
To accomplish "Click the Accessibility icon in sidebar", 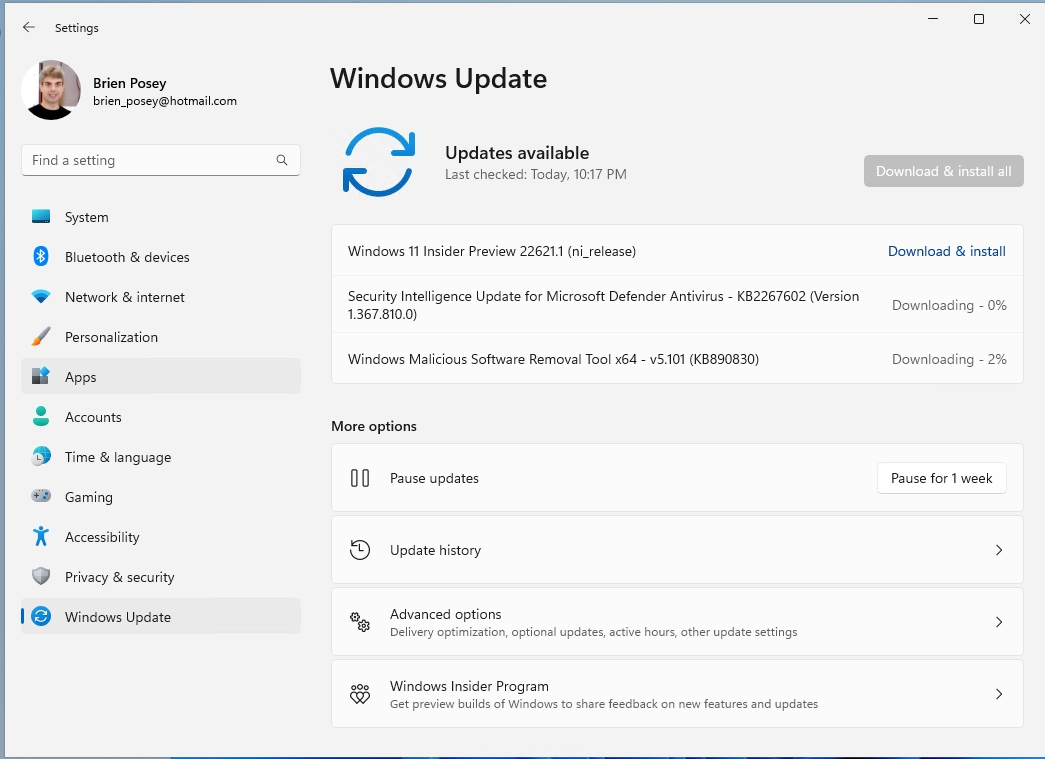I will 41,537.
